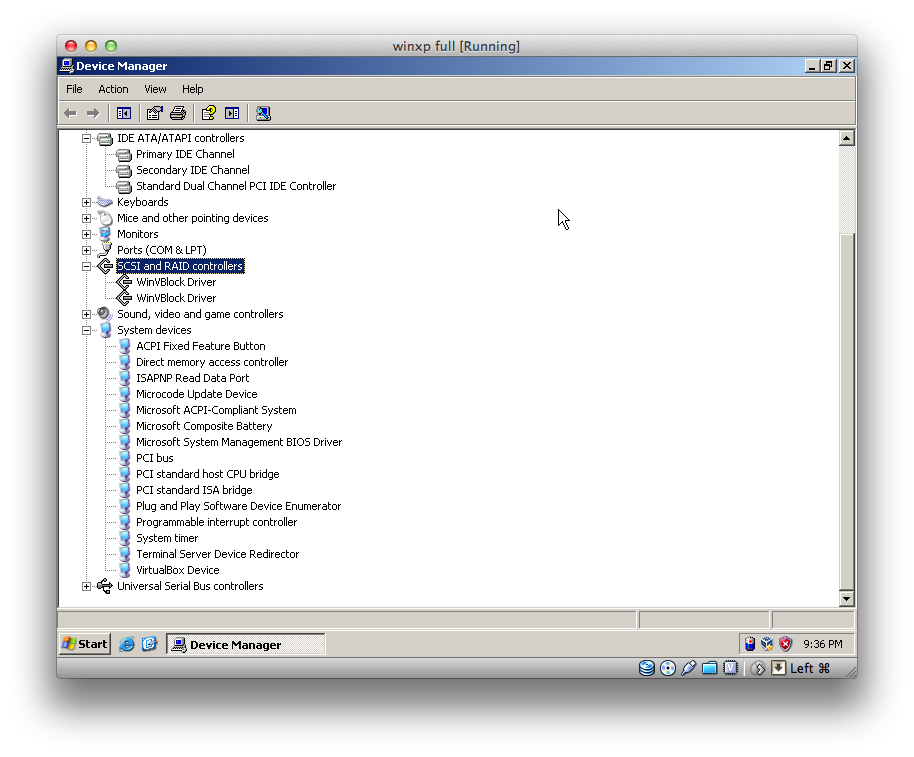The image size is (914, 757).
Task: Click the VirtualBox USB status icon
Action: (688, 668)
